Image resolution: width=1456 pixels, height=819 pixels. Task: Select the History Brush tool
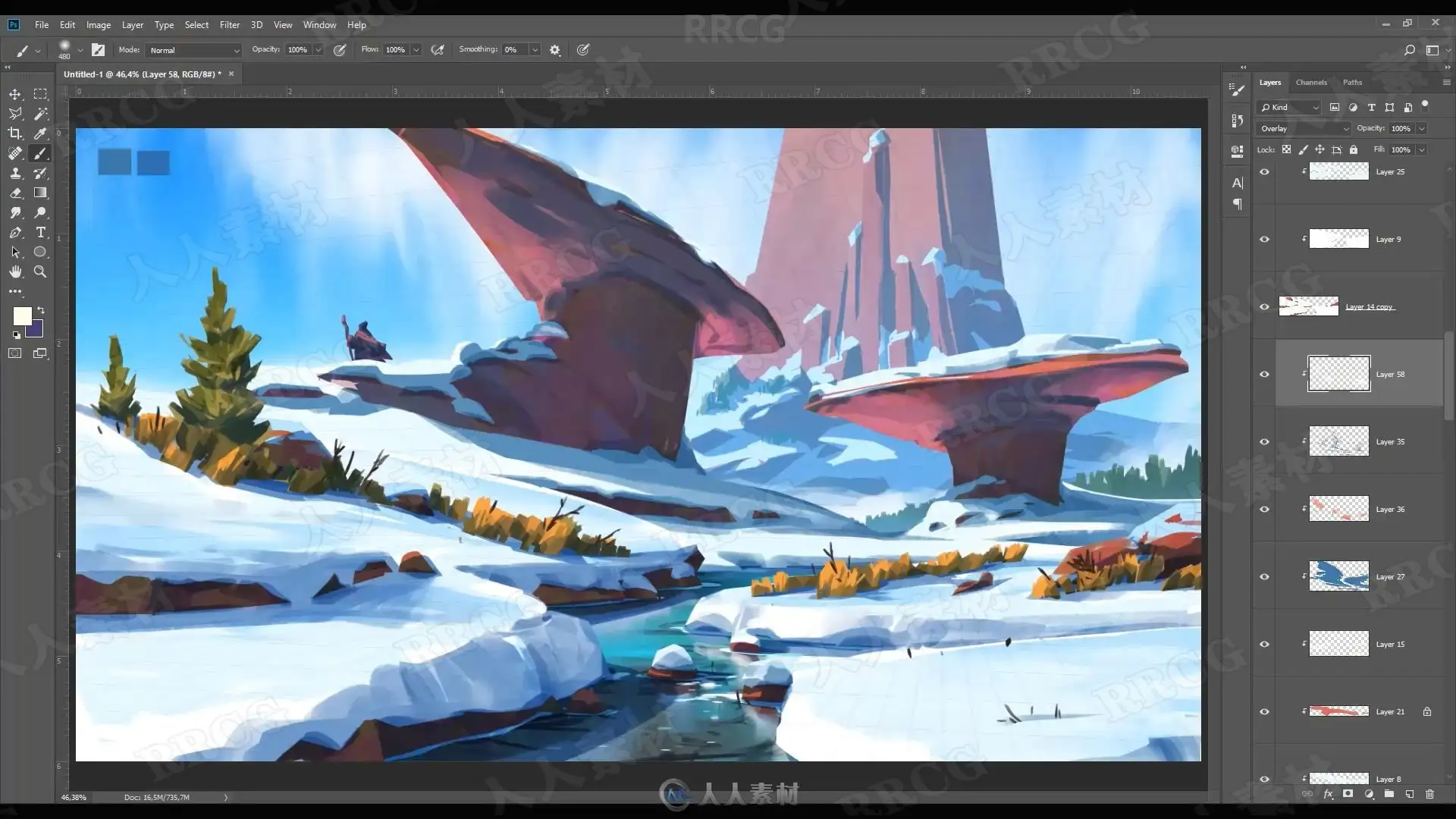click(x=41, y=173)
